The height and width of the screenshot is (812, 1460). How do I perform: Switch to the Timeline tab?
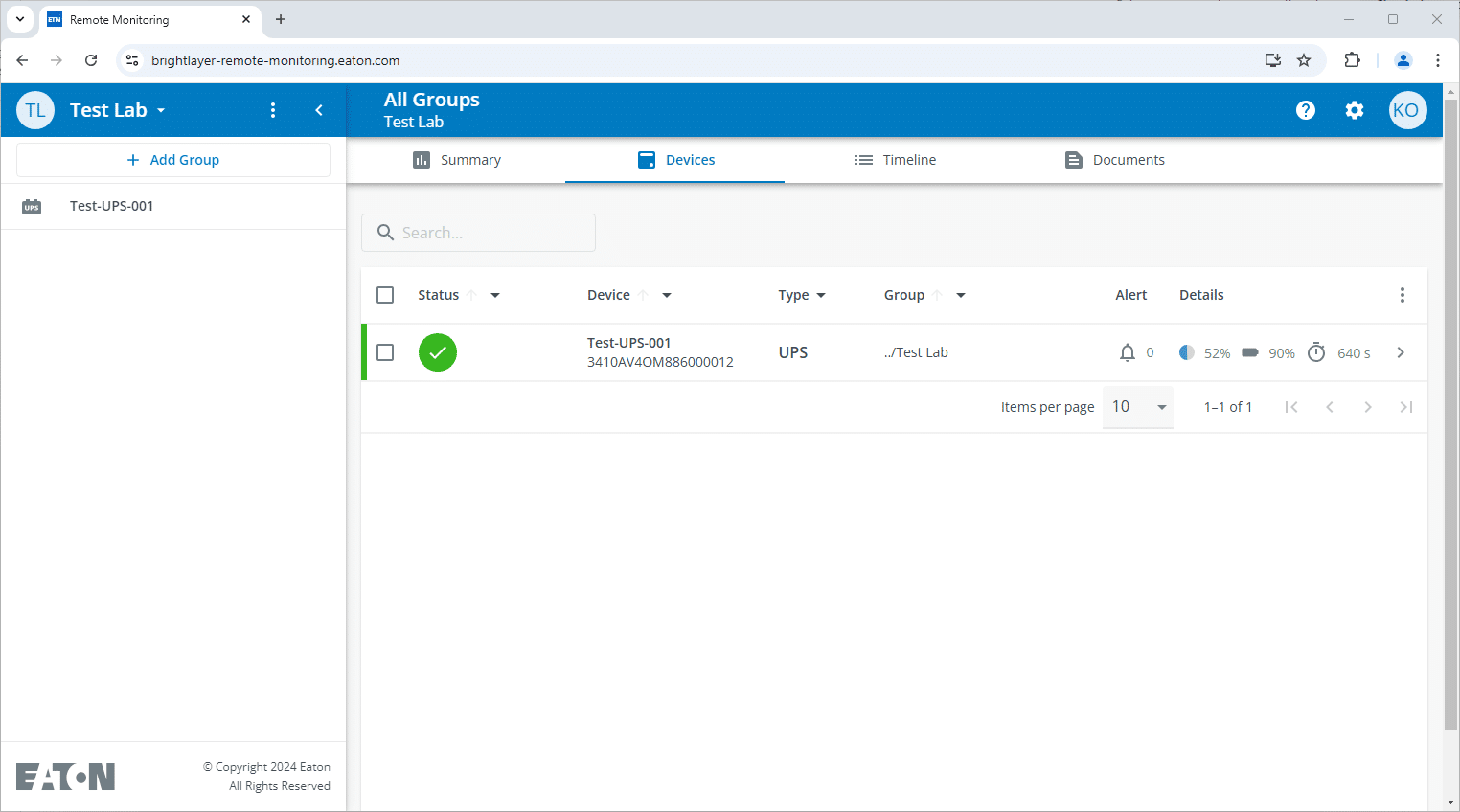[x=895, y=160]
